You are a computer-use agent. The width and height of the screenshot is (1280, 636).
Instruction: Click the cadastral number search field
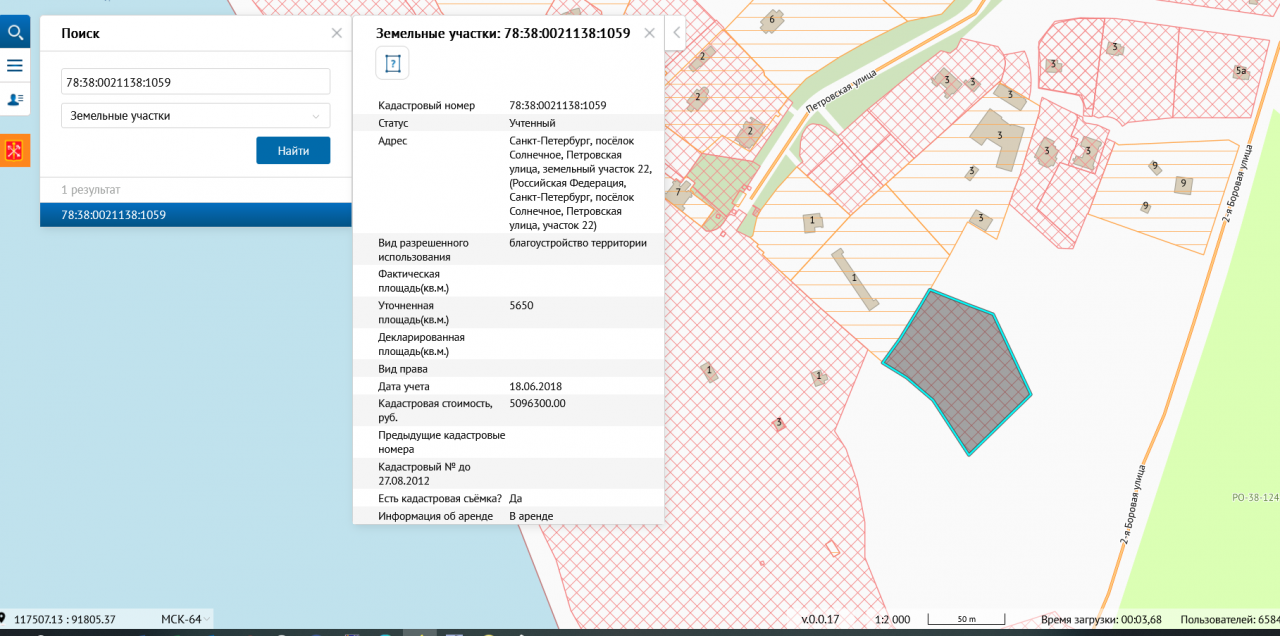195,82
